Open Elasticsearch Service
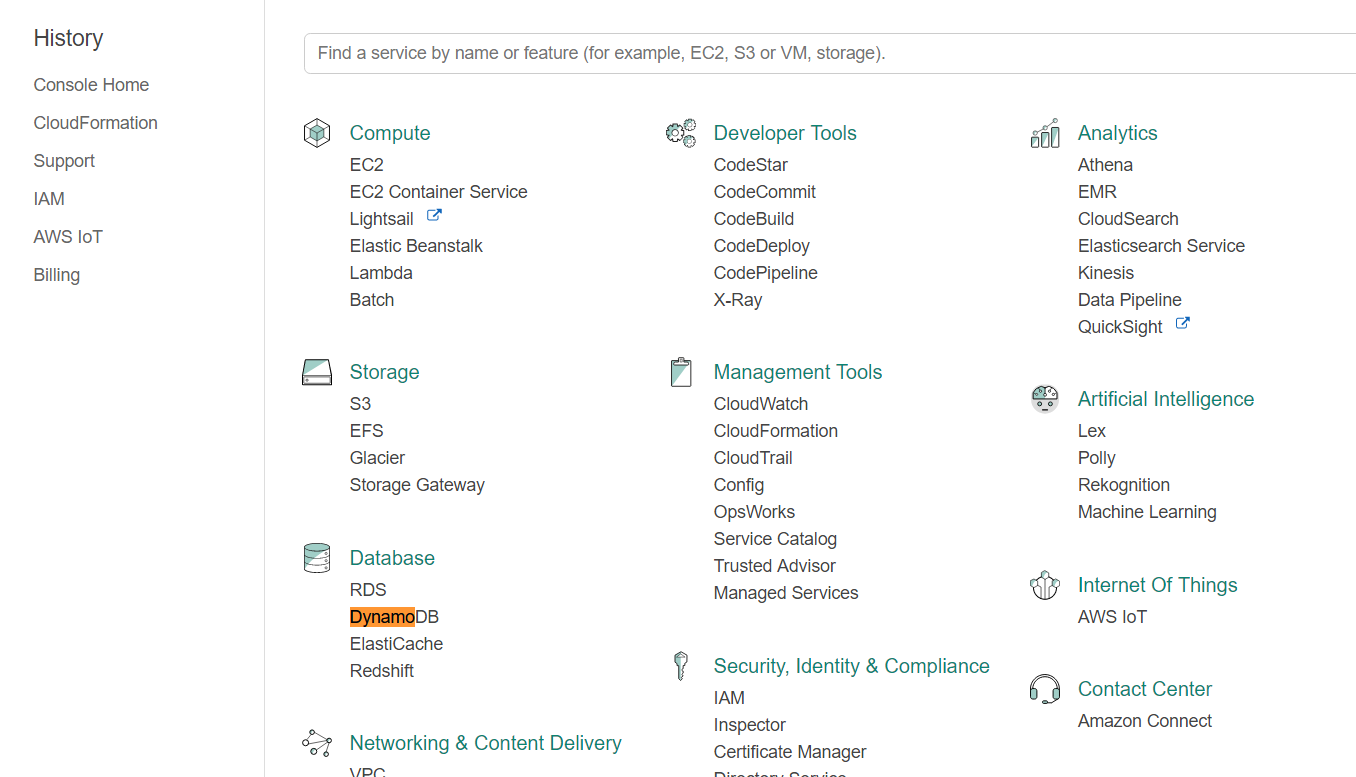 1161,246
